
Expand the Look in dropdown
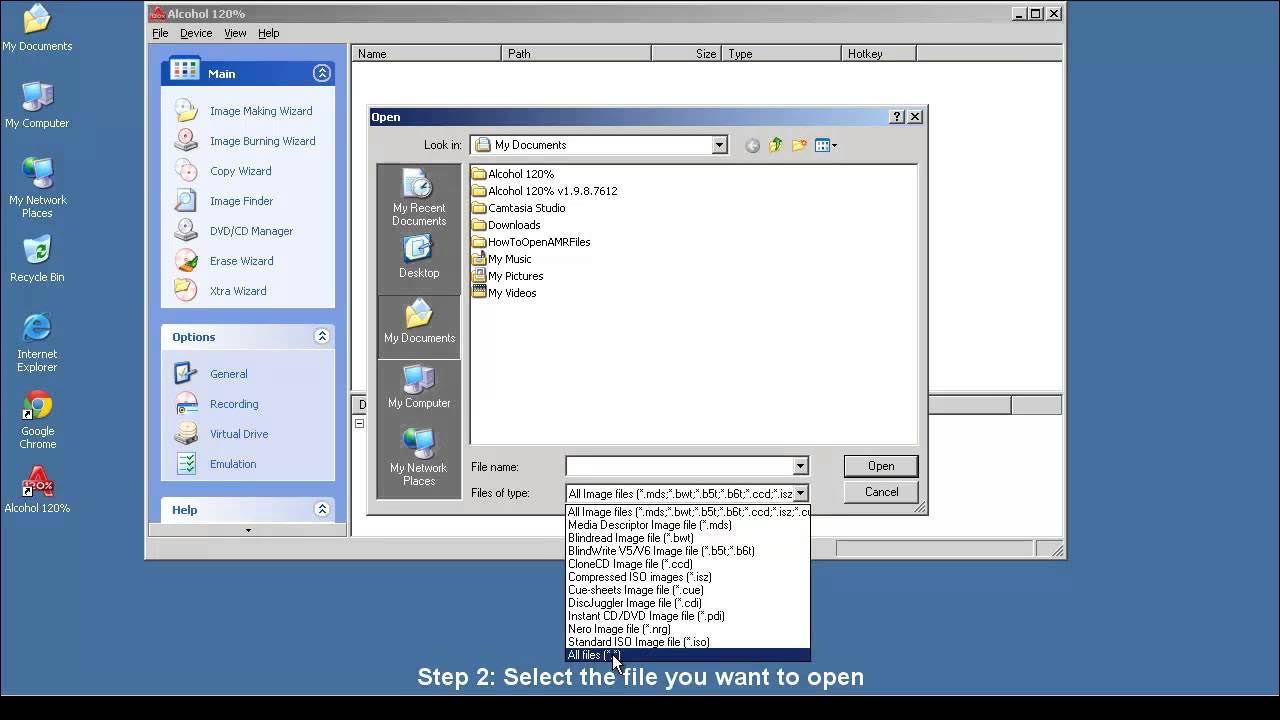(719, 145)
